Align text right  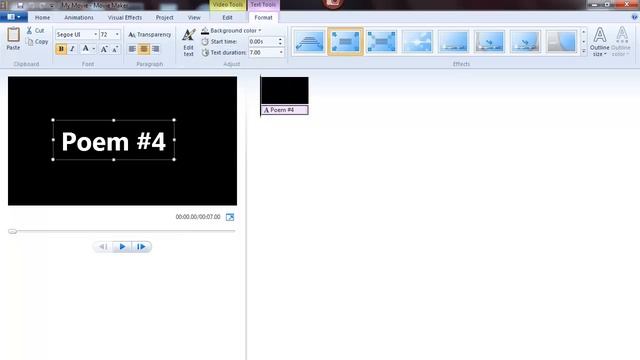(x=156, y=49)
